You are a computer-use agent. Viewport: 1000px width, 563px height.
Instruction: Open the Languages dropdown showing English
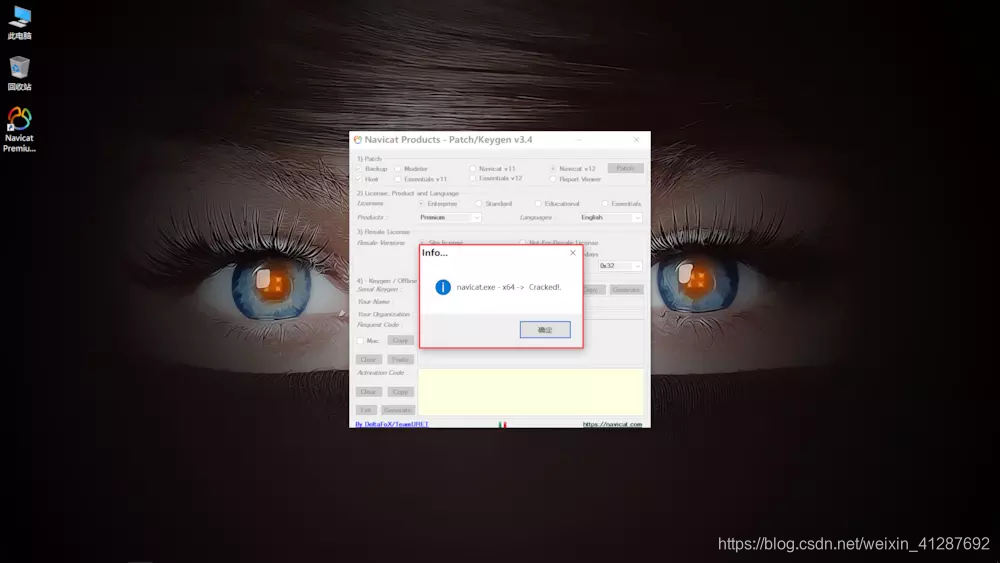611,217
